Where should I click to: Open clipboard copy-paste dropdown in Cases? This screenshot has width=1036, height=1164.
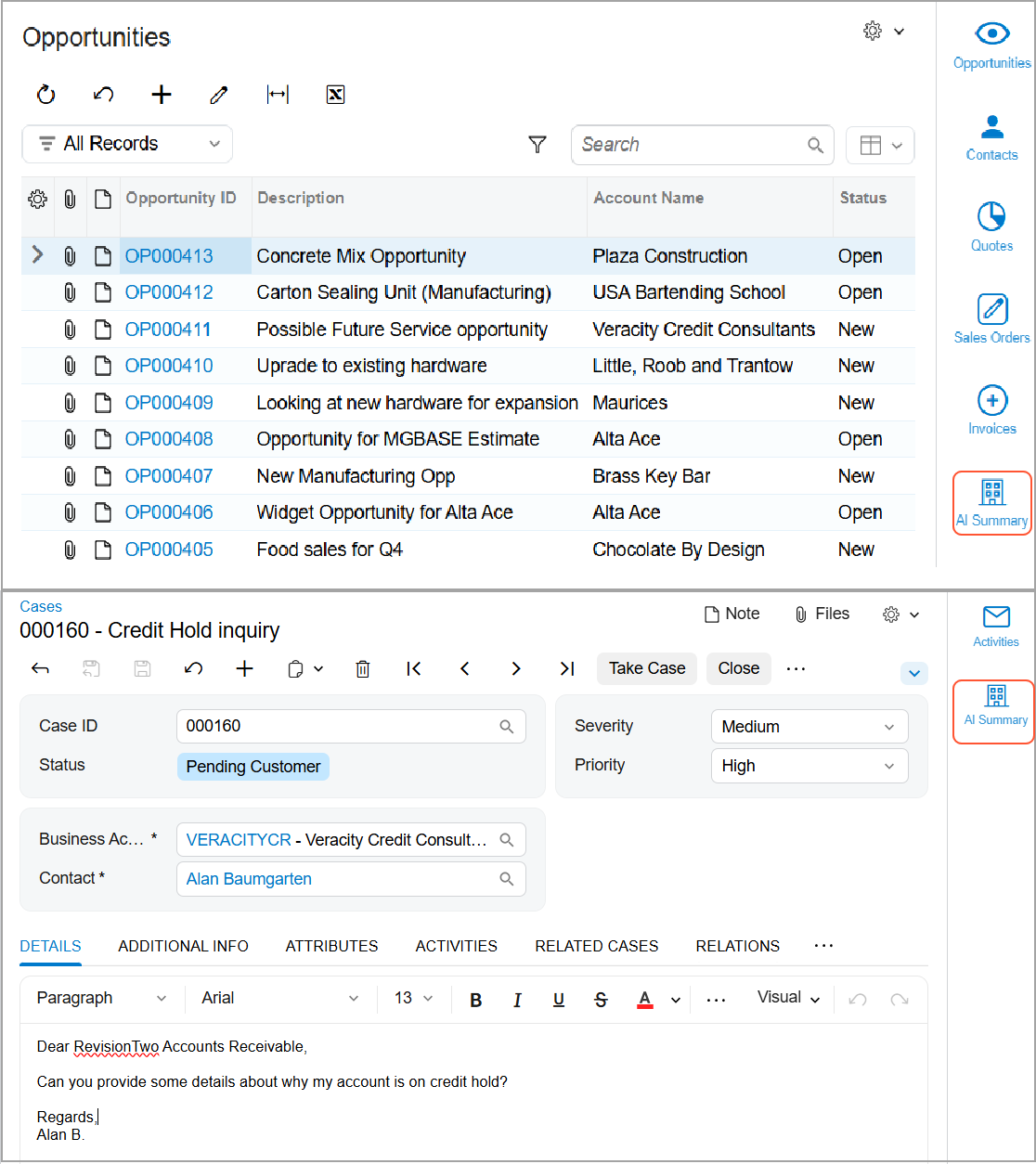click(x=304, y=668)
